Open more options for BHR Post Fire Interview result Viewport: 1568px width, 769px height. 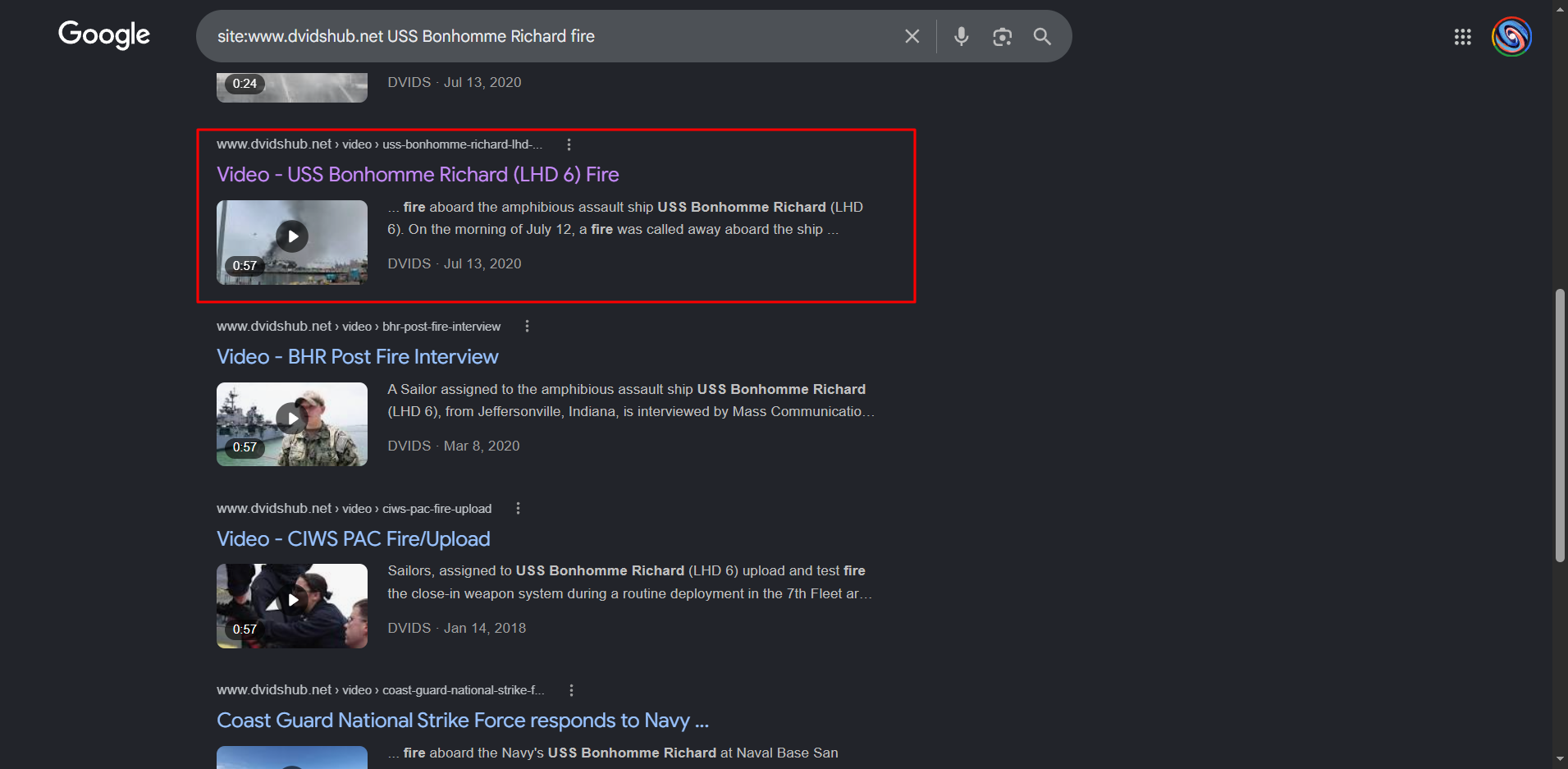pyautogui.click(x=527, y=327)
